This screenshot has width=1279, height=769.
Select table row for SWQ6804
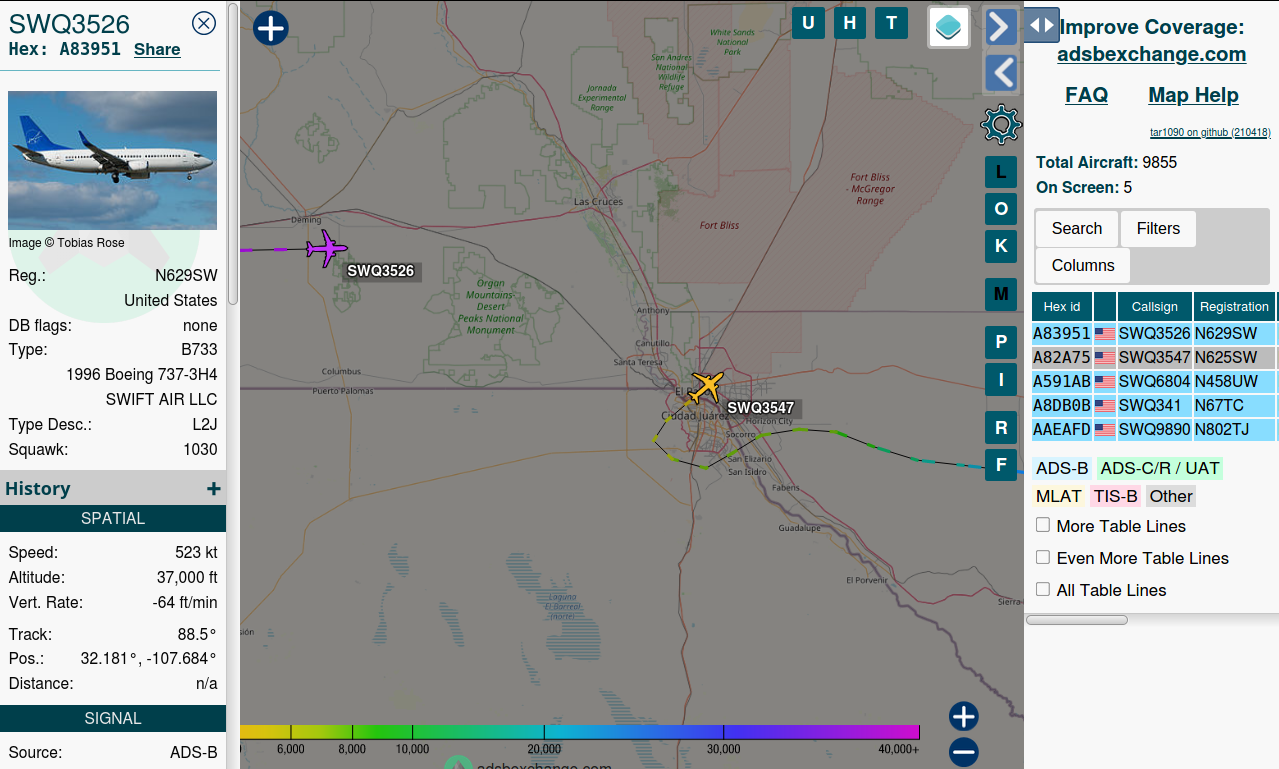[x=1155, y=382]
